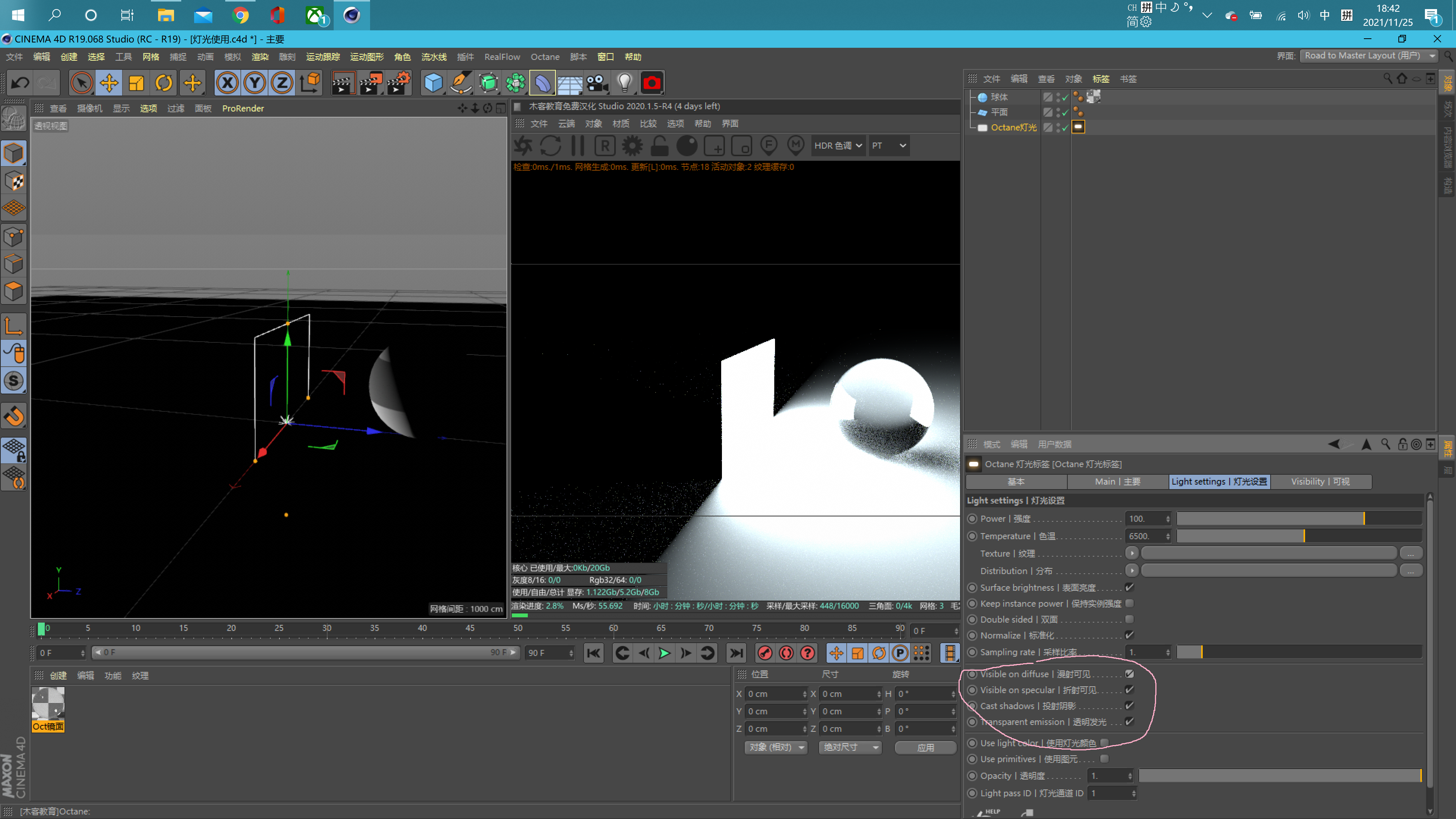
Task: Pause the Octane live viewer render
Action: pyautogui.click(x=577, y=145)
